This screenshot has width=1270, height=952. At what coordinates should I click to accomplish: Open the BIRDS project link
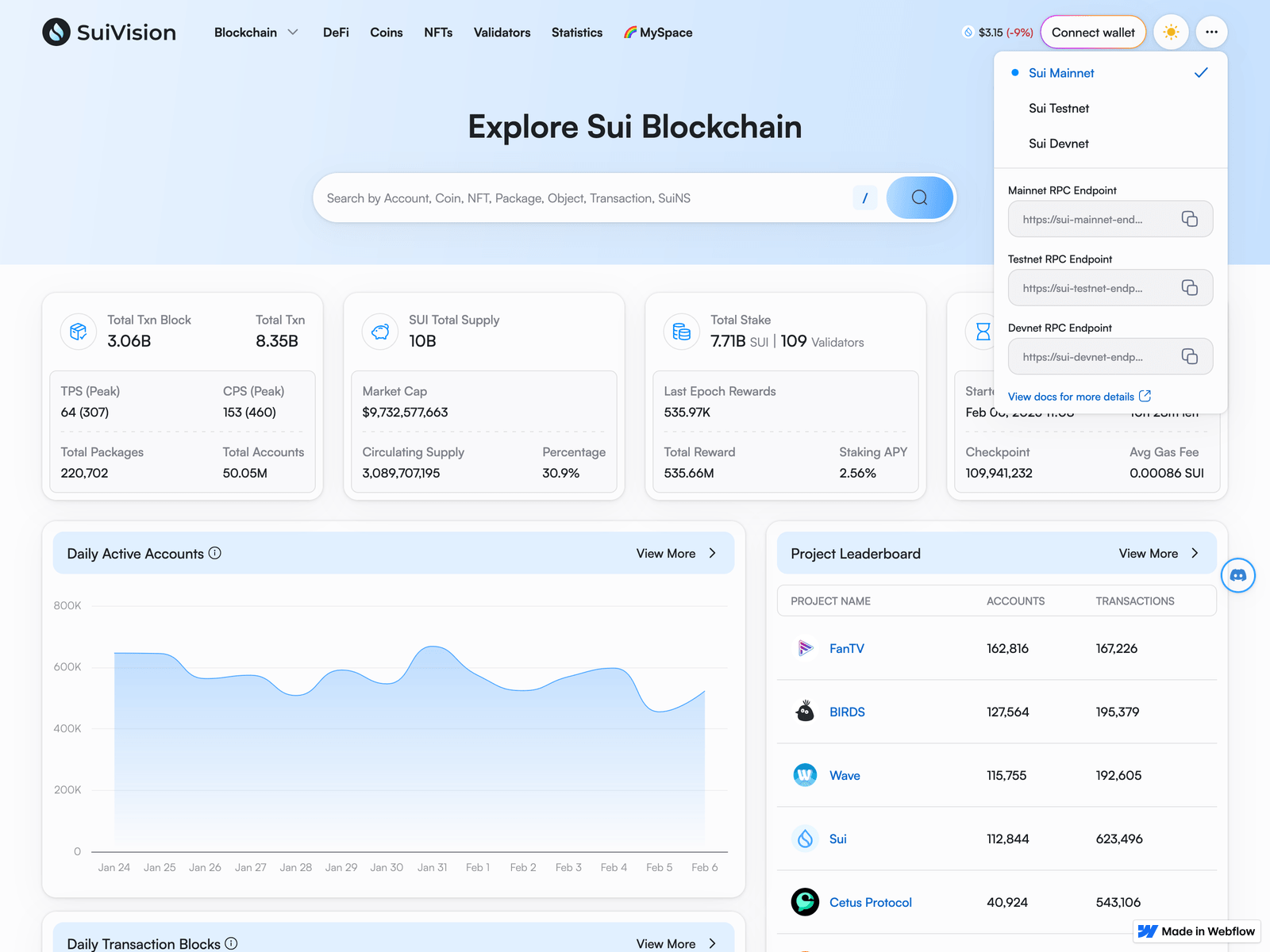(847, 712)
